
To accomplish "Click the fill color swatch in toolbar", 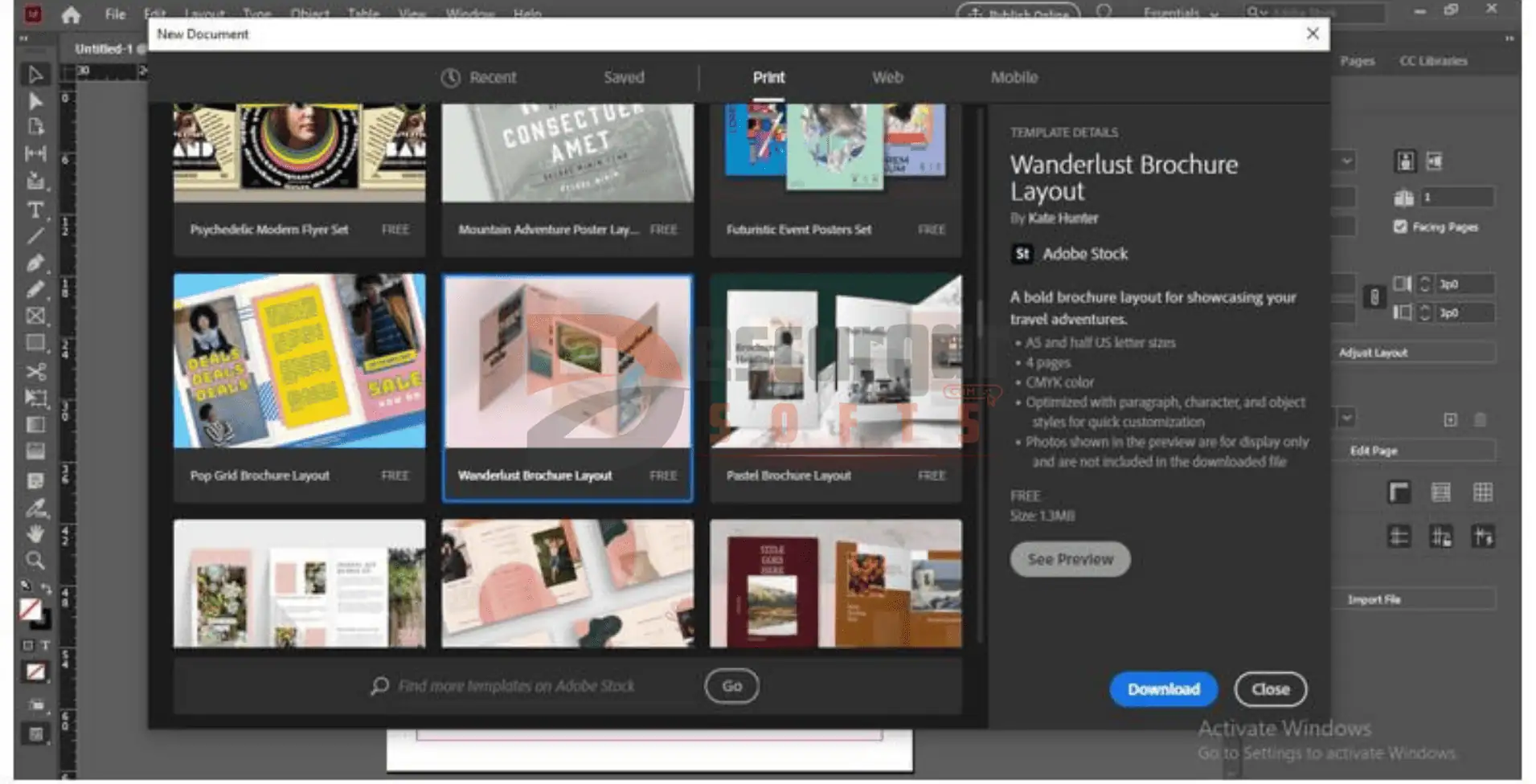I will click(30, 610).
